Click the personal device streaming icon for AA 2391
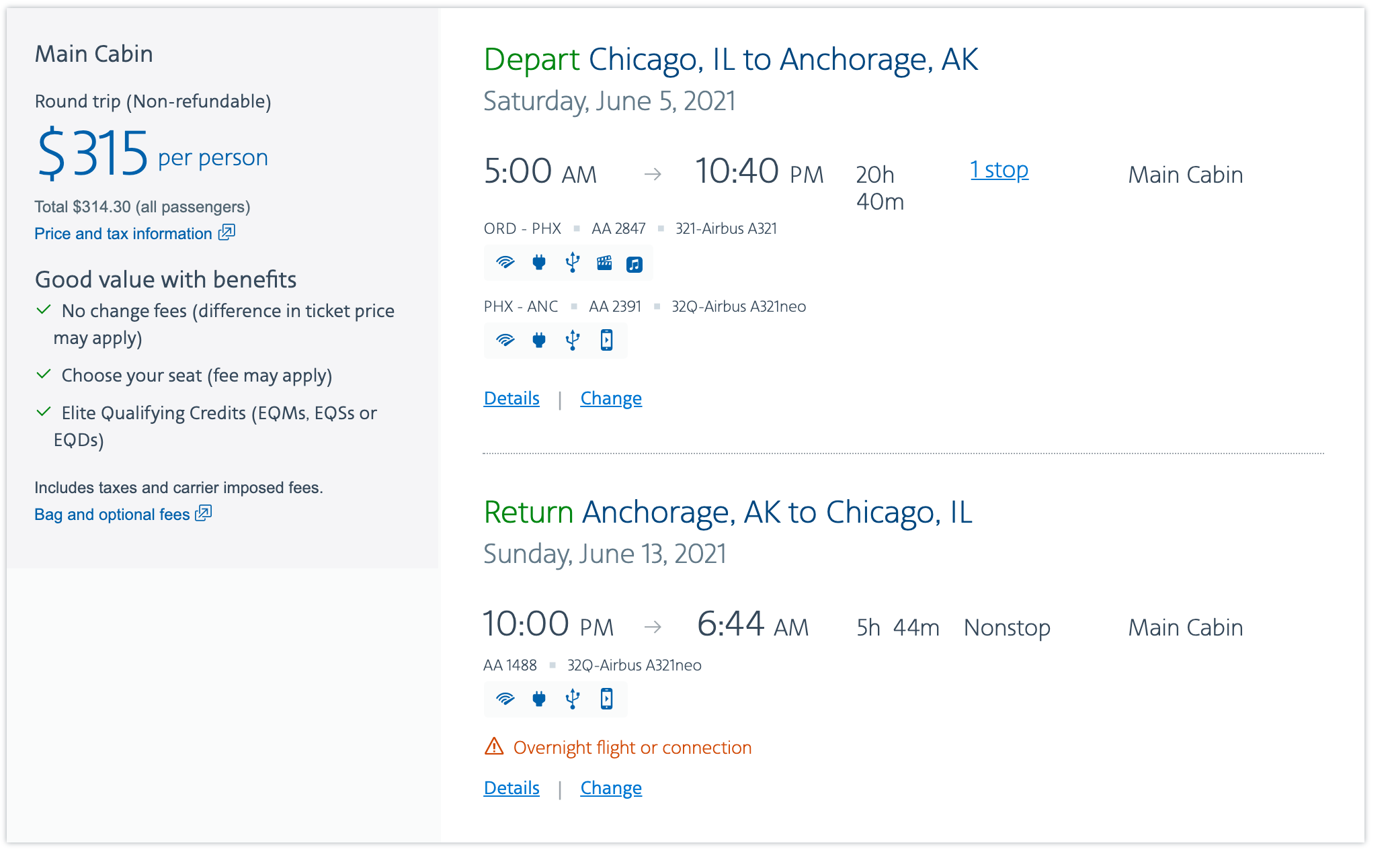This screenshot has width=1390, height=868. (x=606, y=340)
